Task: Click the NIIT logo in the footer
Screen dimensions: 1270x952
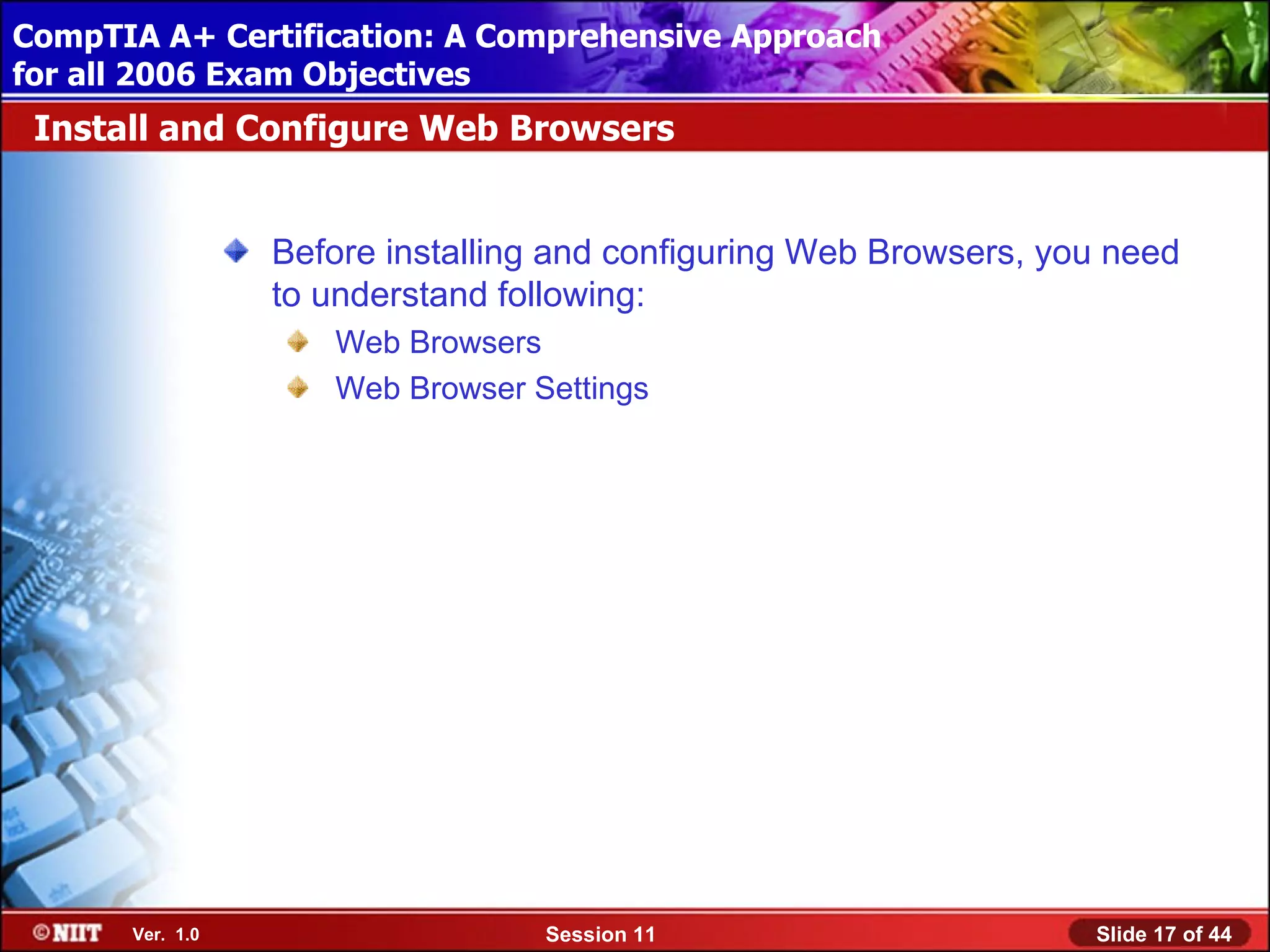Action: [x=68, y=933]
